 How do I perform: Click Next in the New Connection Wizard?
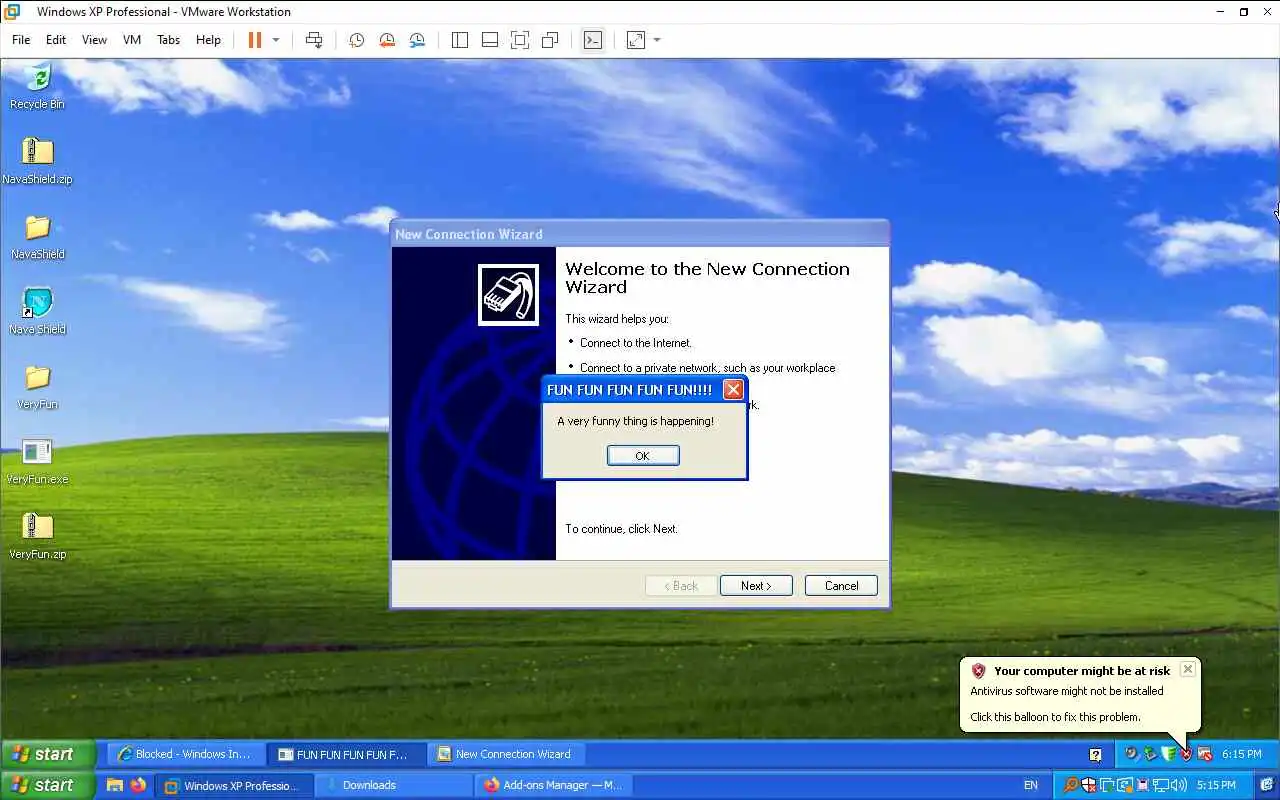(x=756, y=586)
